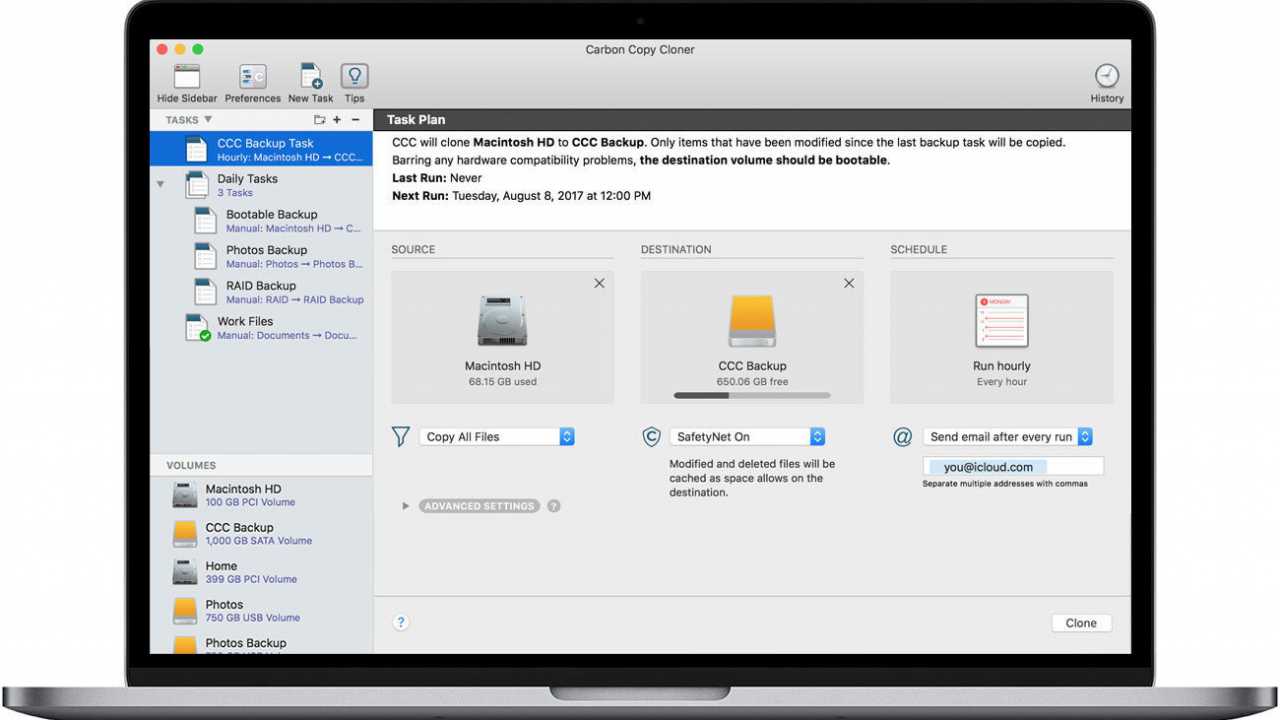Click the Clone button

(x=1081, y=623)
